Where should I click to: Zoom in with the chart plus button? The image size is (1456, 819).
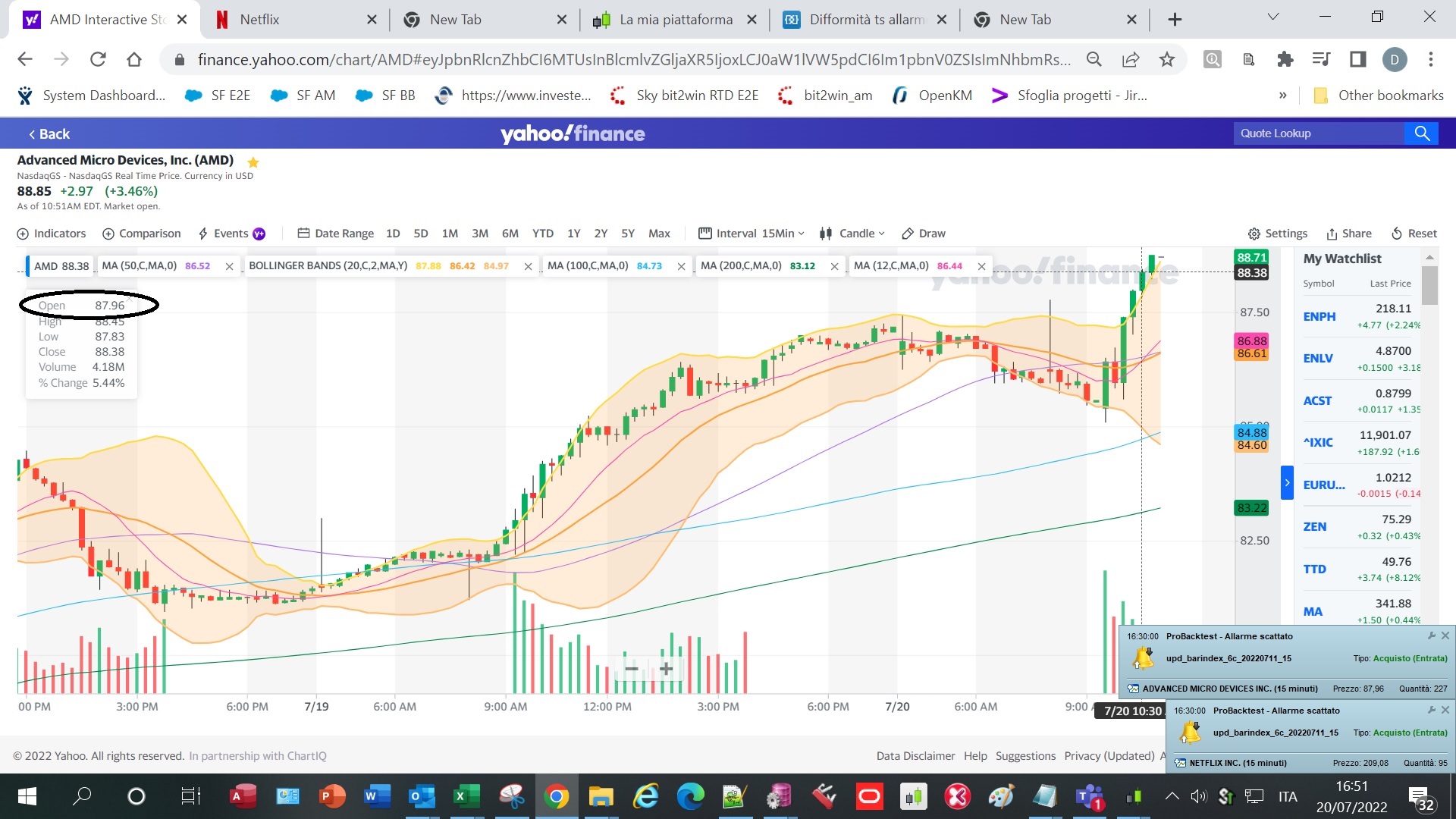click(665, 669)
